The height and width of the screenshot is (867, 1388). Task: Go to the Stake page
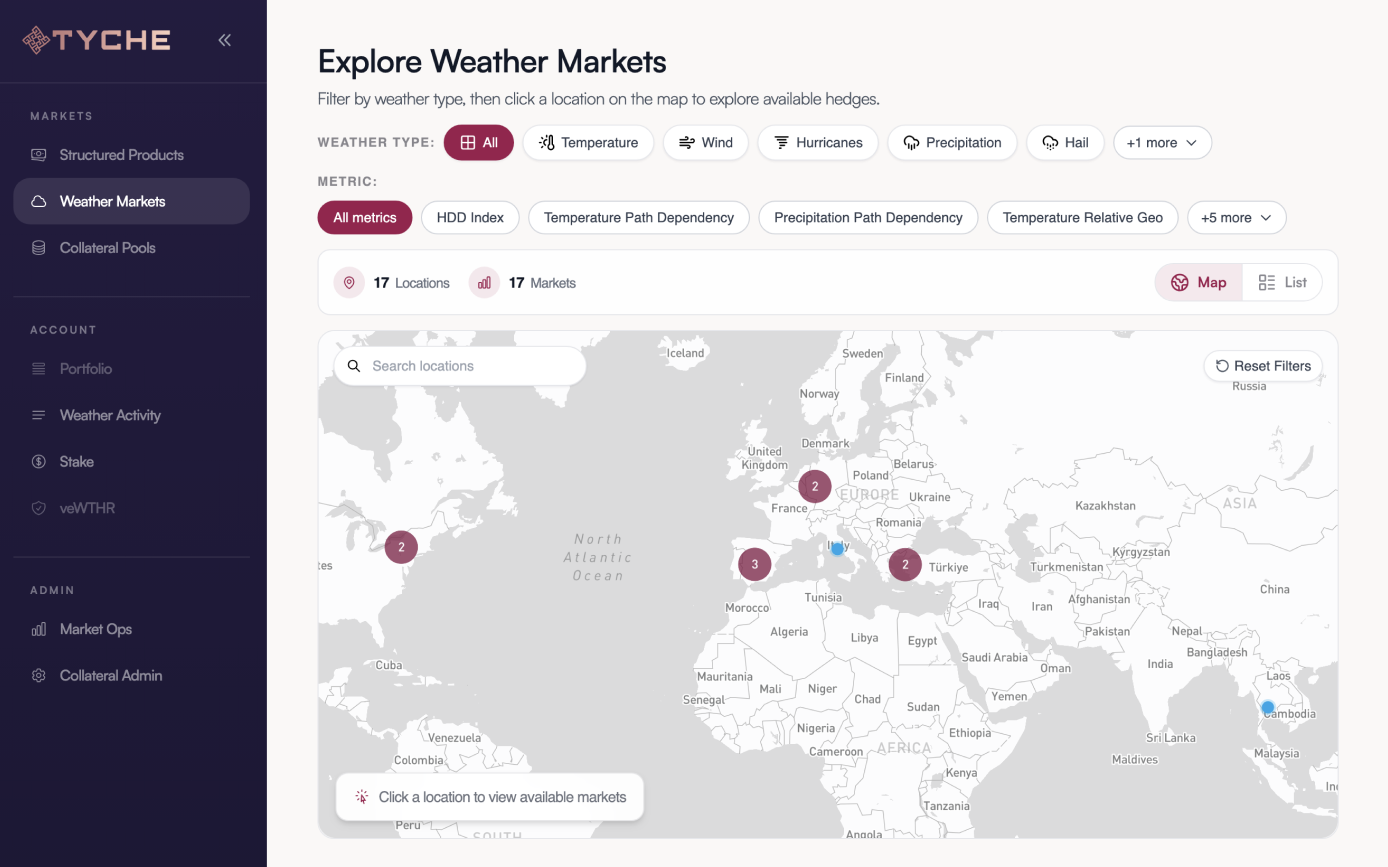click(76, 462)
